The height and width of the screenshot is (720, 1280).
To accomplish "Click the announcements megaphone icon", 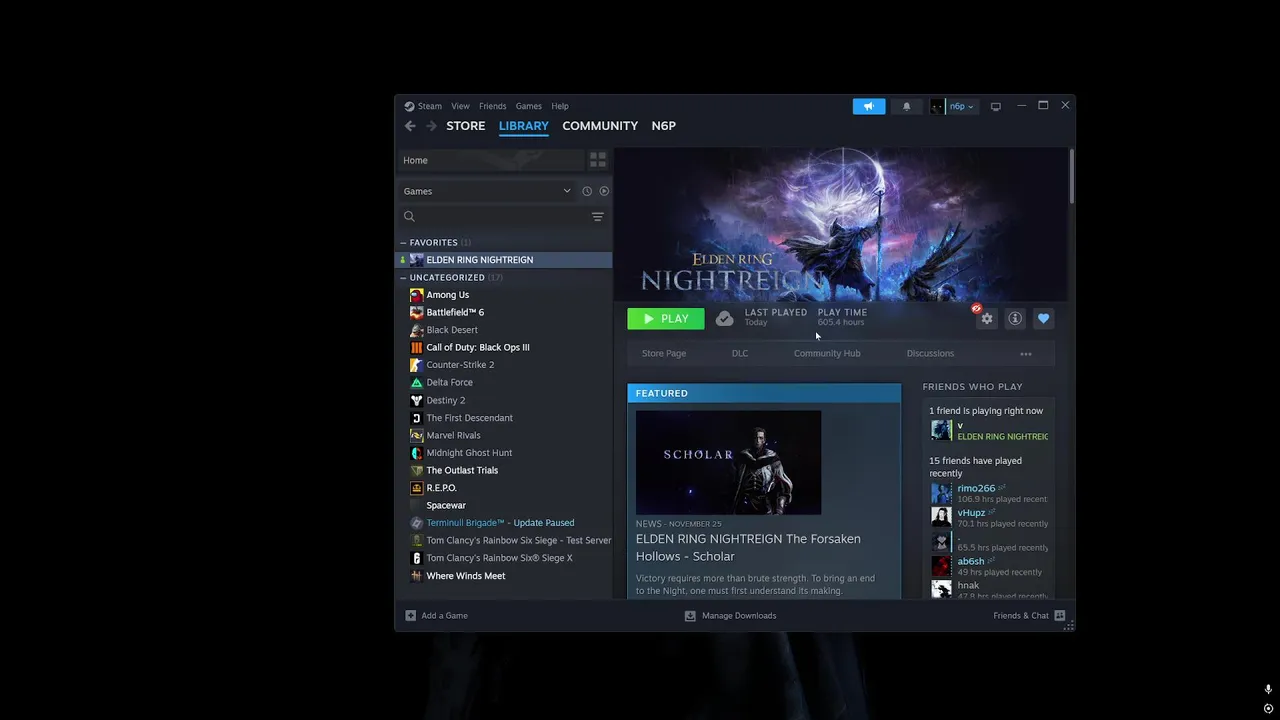I will [x=869, y=106].
